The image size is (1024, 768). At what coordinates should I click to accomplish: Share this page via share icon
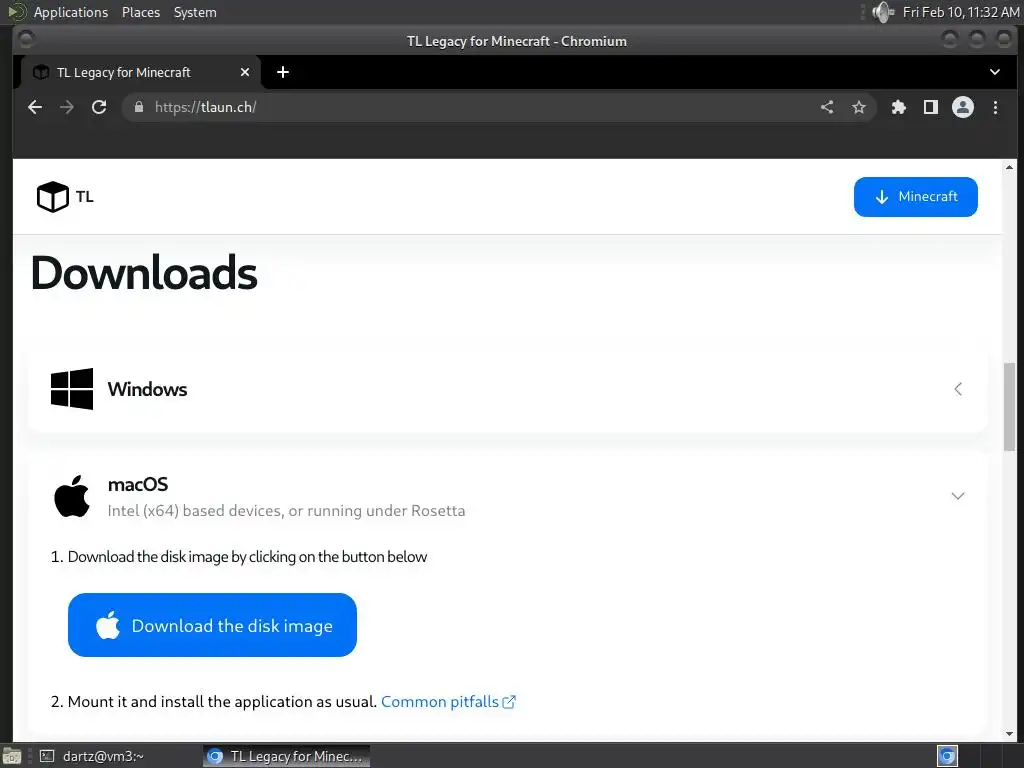827,107
